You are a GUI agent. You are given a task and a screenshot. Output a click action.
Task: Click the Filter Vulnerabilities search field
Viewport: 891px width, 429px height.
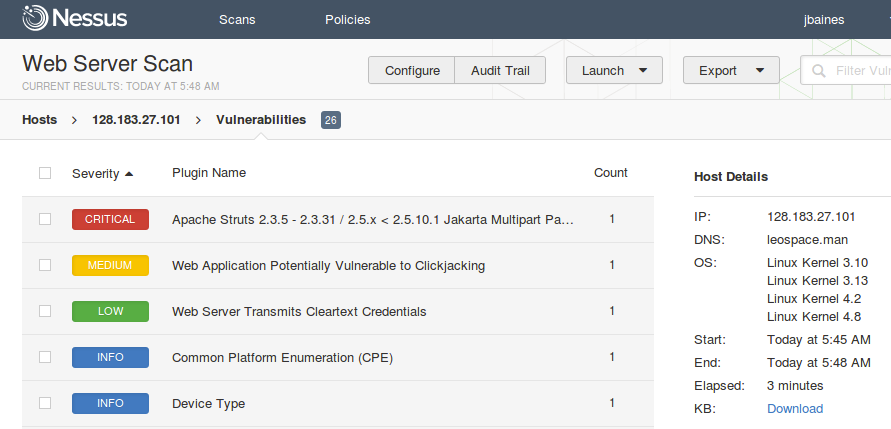846,70
